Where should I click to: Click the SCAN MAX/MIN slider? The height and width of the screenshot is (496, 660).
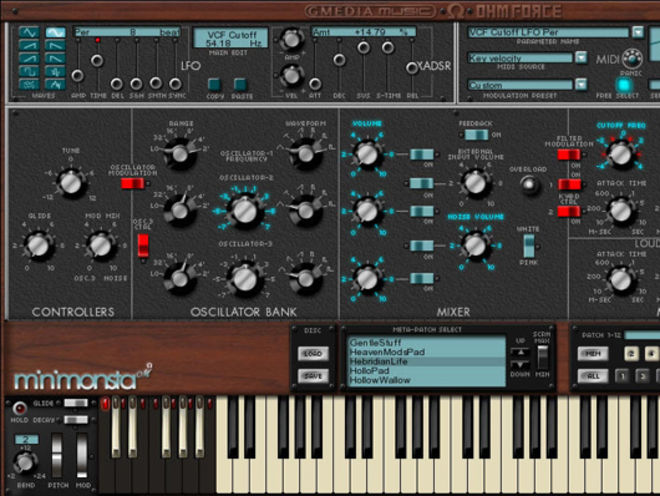point(543,357)
